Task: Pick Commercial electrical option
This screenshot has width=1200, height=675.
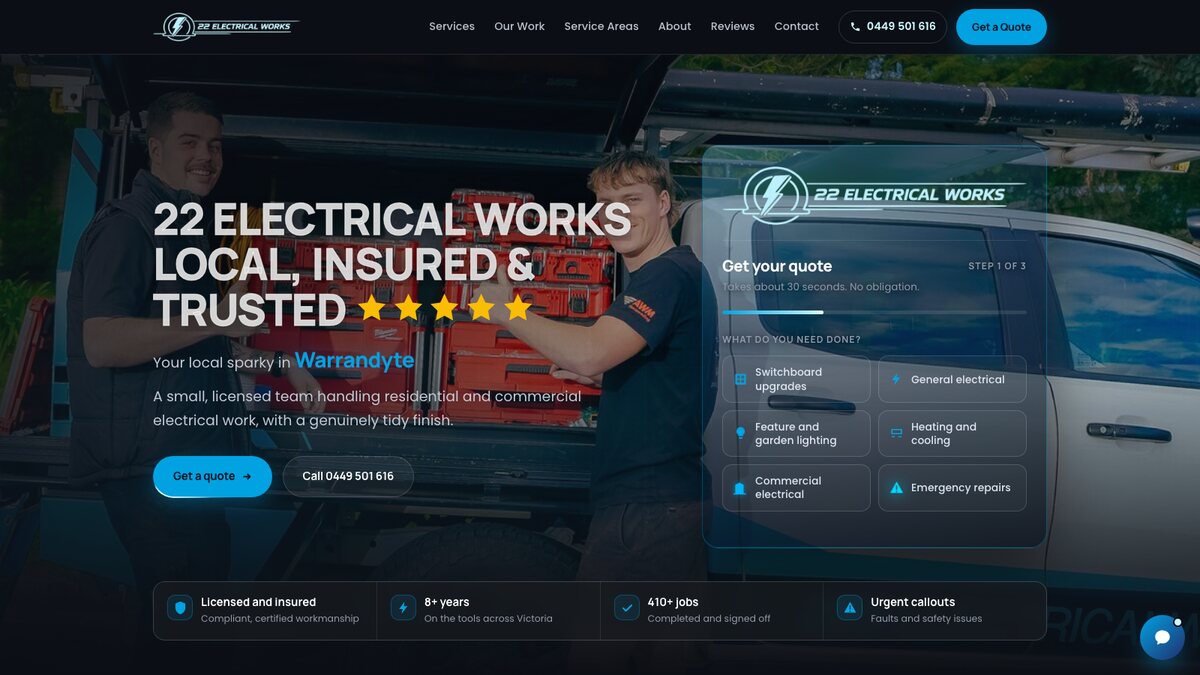Action: point(796,487)
